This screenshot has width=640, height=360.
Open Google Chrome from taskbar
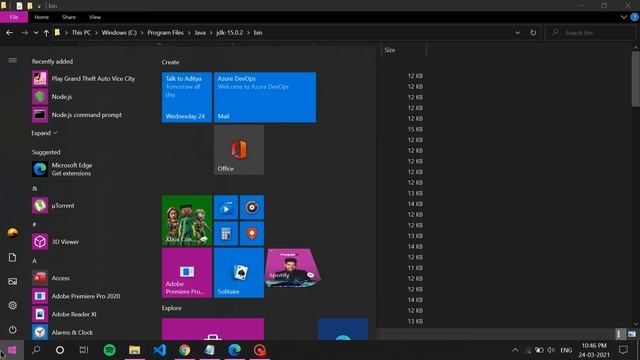(x=184, y=350)
